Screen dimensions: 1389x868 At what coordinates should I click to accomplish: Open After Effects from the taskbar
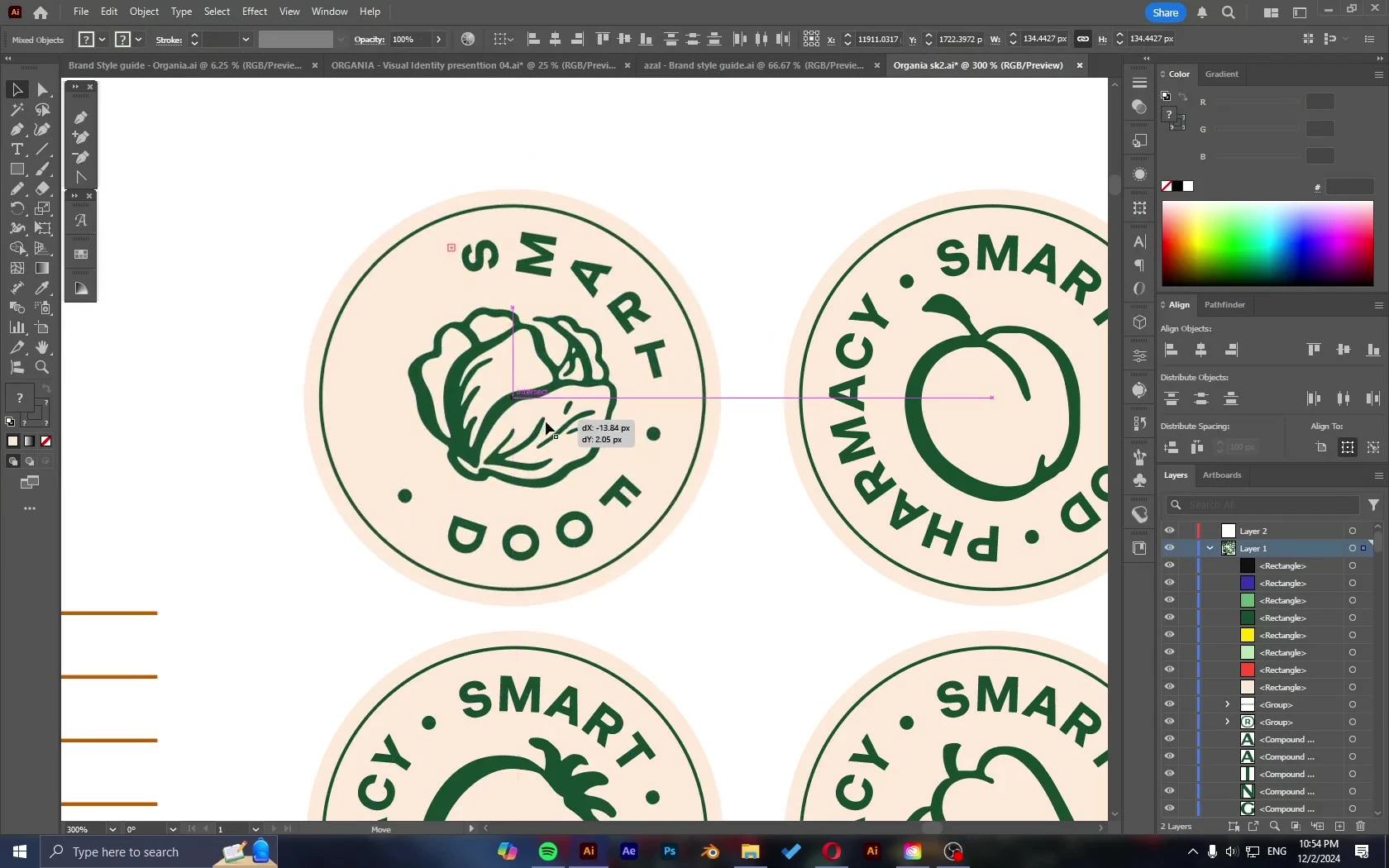click(x=629, y=851)
